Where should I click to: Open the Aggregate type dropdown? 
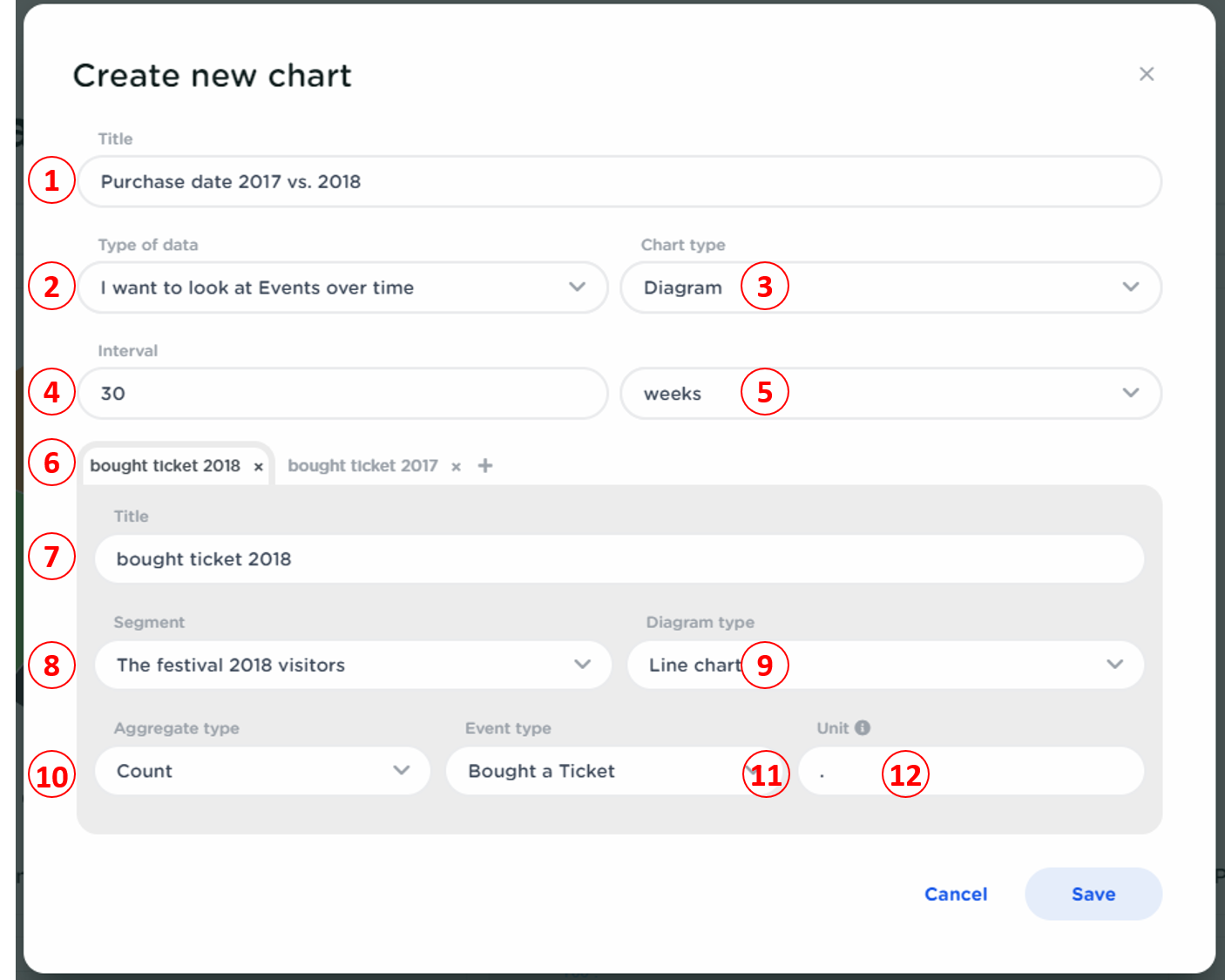262,771
